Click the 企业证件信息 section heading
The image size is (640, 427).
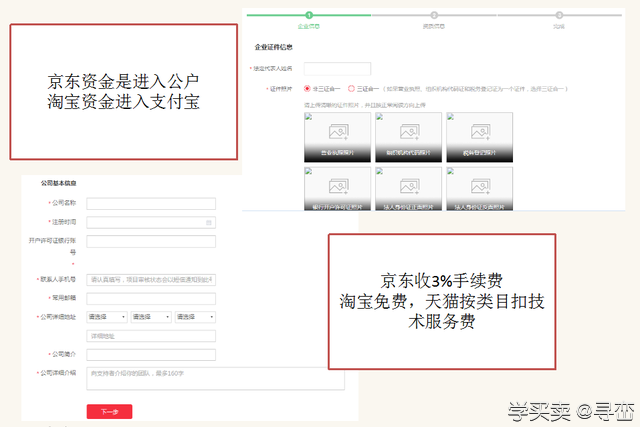click(273, 47)
